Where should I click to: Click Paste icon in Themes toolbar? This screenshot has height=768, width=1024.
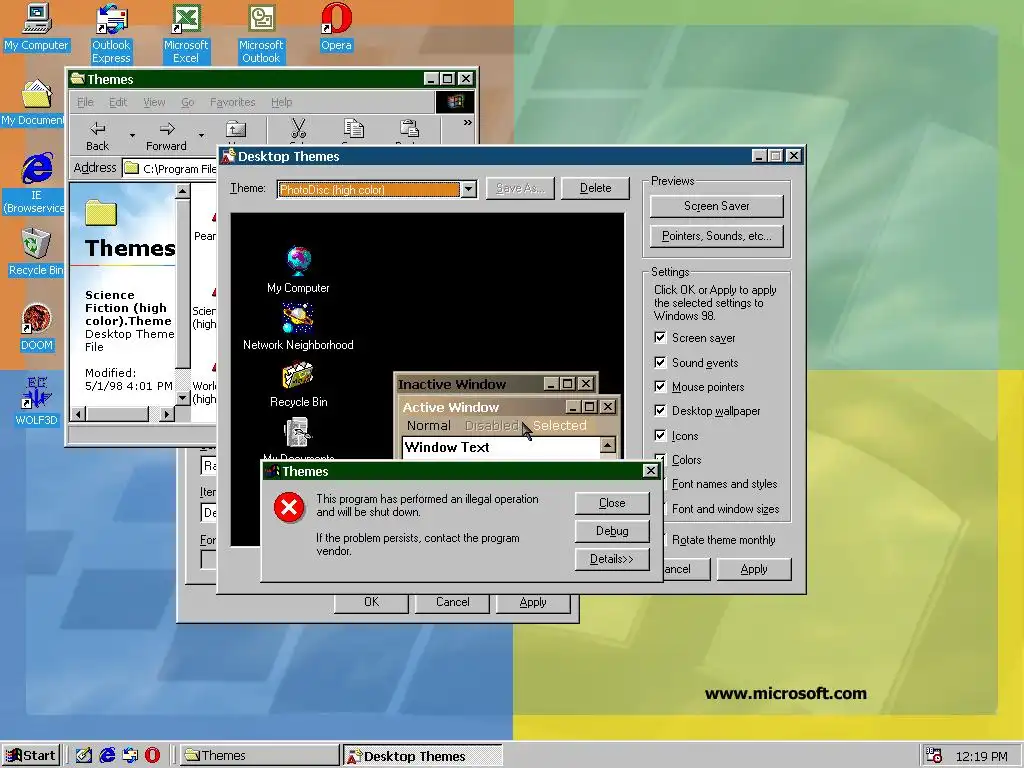[409, 129]
